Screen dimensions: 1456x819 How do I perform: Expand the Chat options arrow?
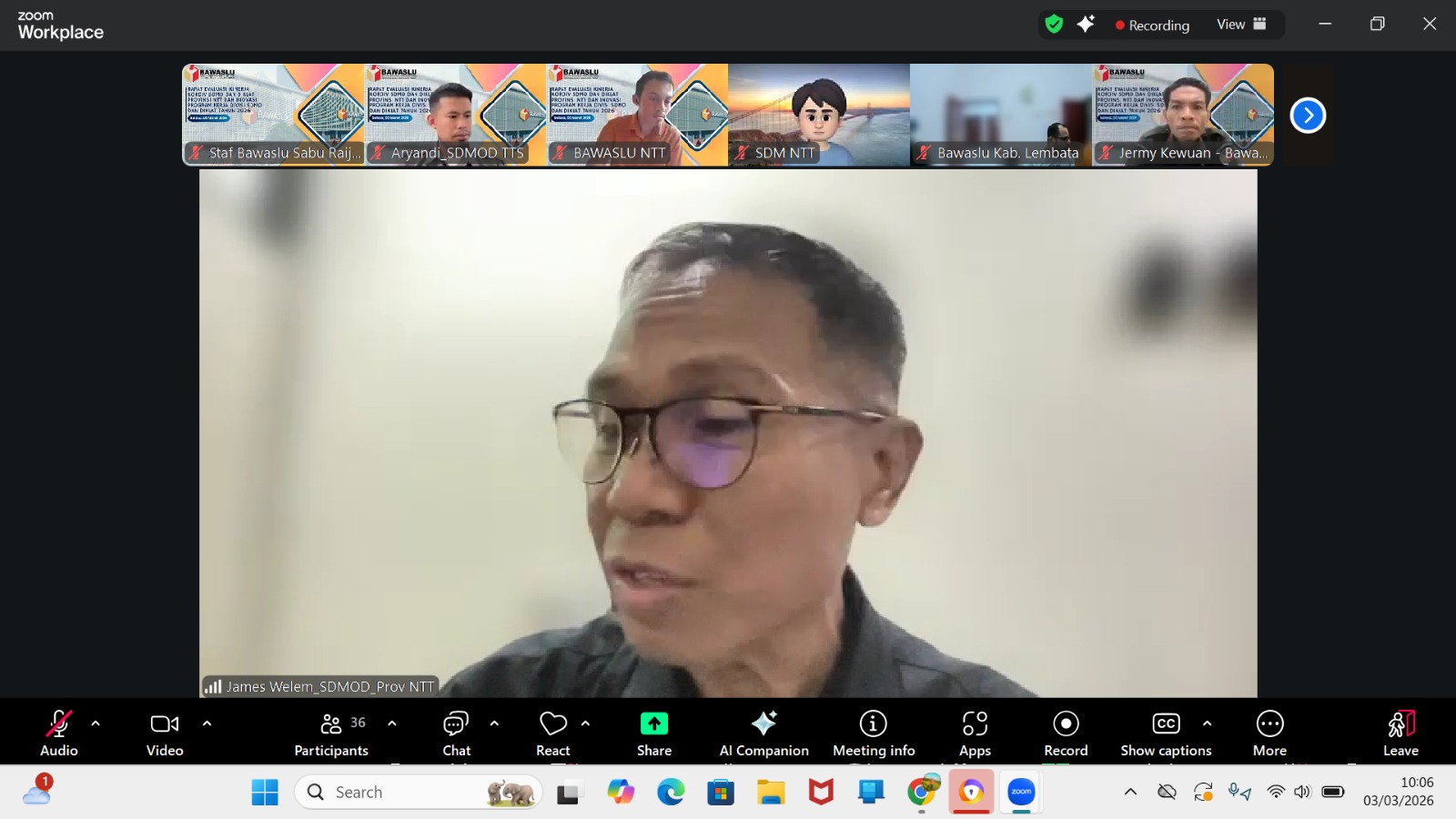[494, 723]
